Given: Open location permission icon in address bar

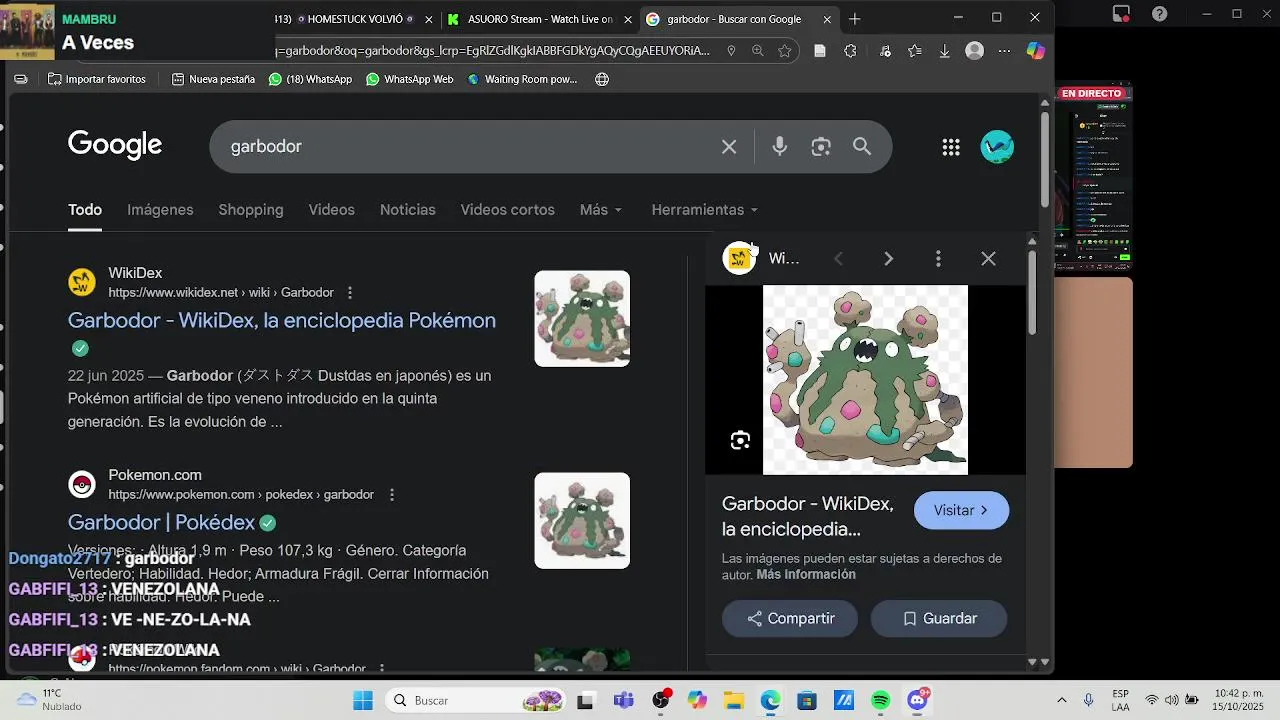Looking at the screenshot, I should (x=731, y=51).
